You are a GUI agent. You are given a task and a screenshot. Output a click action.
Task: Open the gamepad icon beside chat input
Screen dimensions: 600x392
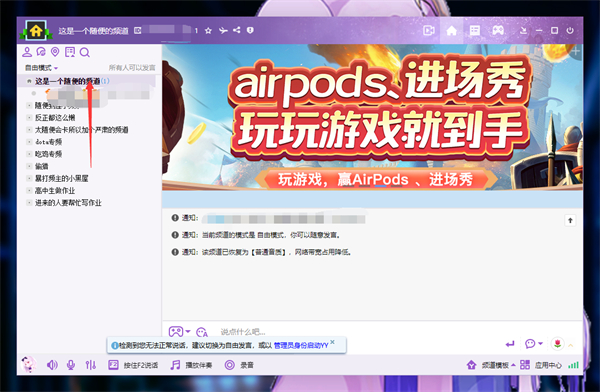tap(176, 331)
